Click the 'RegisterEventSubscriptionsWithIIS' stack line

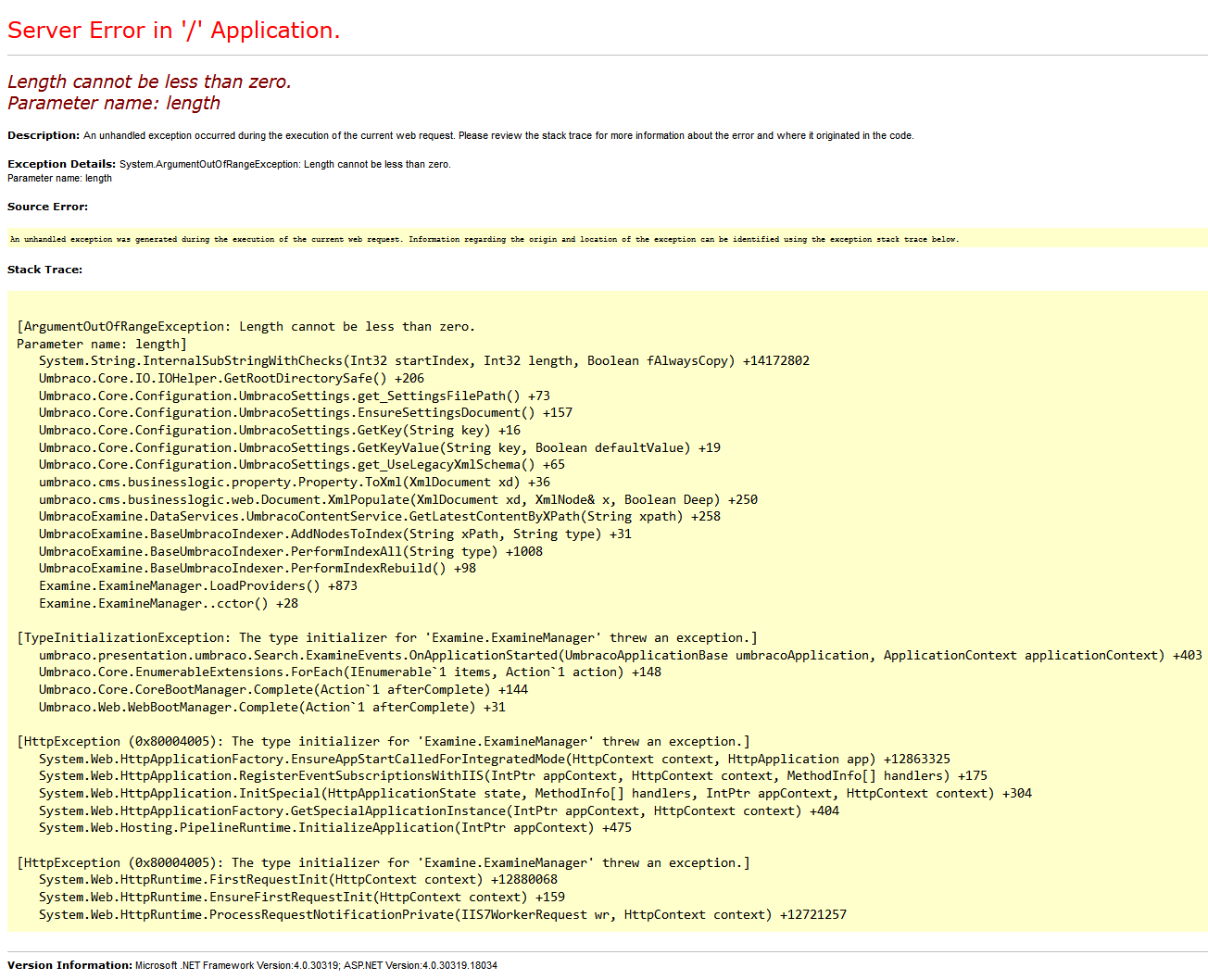(x=513, y=775)
